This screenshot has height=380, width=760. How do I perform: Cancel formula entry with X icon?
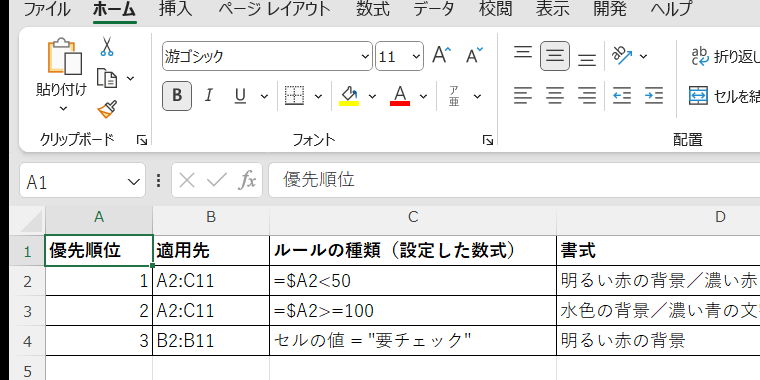point(187,180)
